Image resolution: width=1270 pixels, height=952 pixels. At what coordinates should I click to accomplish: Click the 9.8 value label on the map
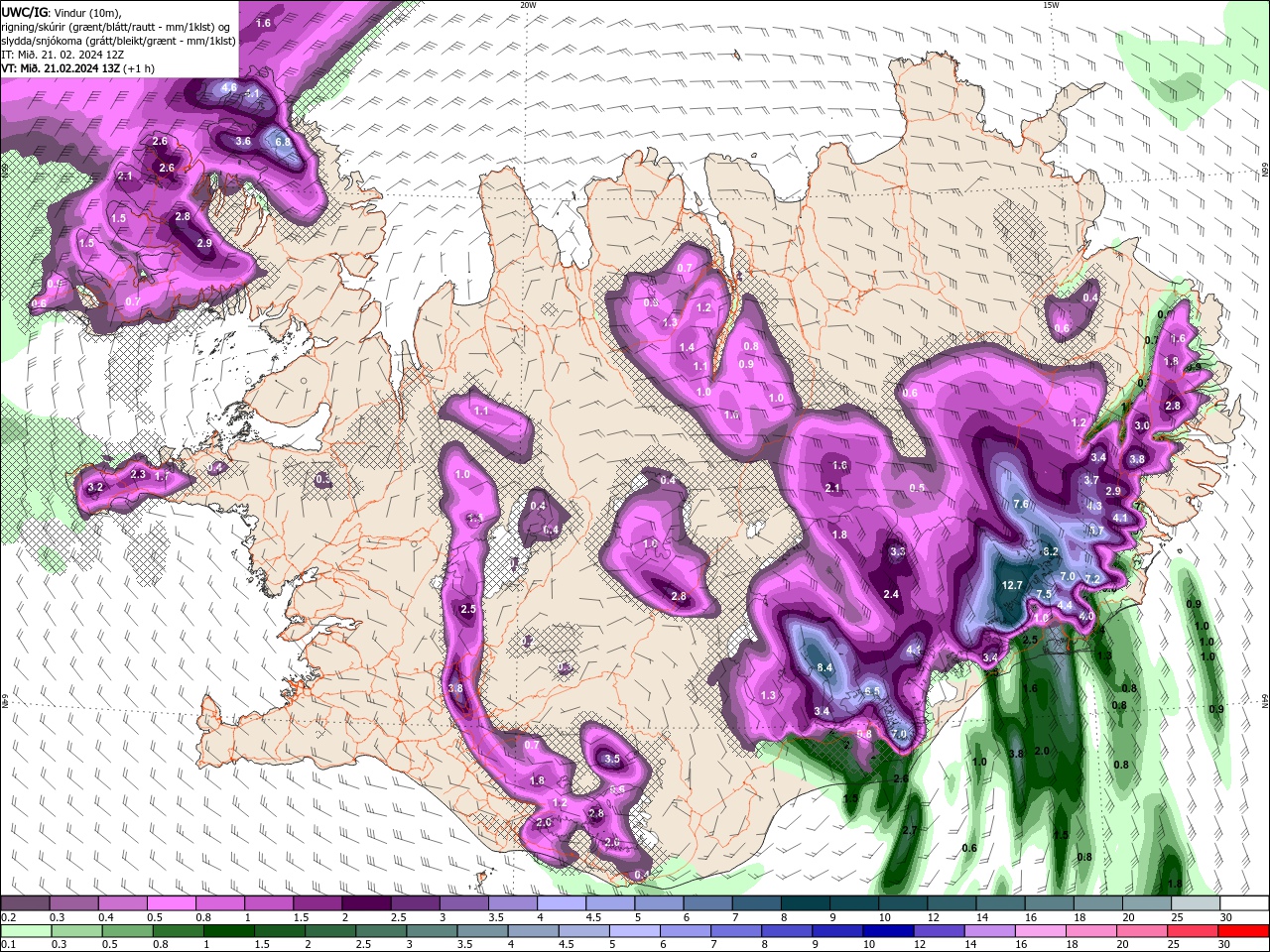tap(864, 734)
